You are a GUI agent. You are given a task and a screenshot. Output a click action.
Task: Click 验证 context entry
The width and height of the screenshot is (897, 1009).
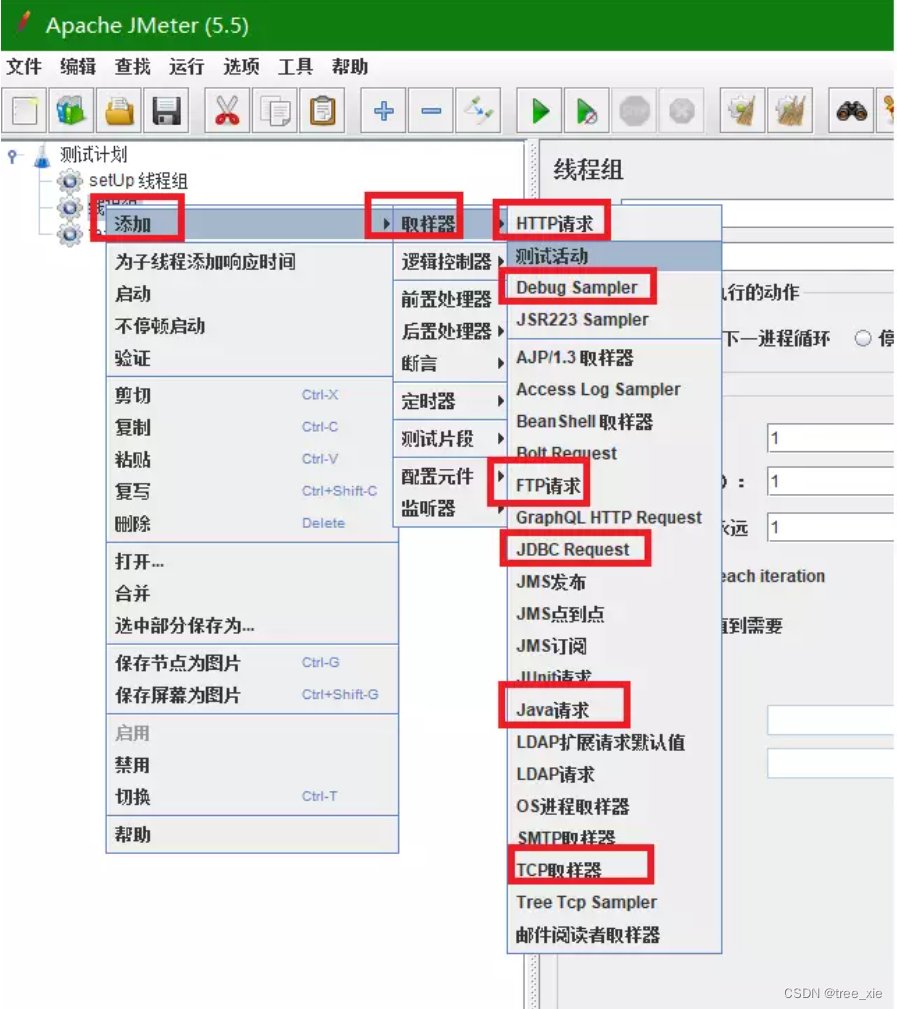click(250, 358)
